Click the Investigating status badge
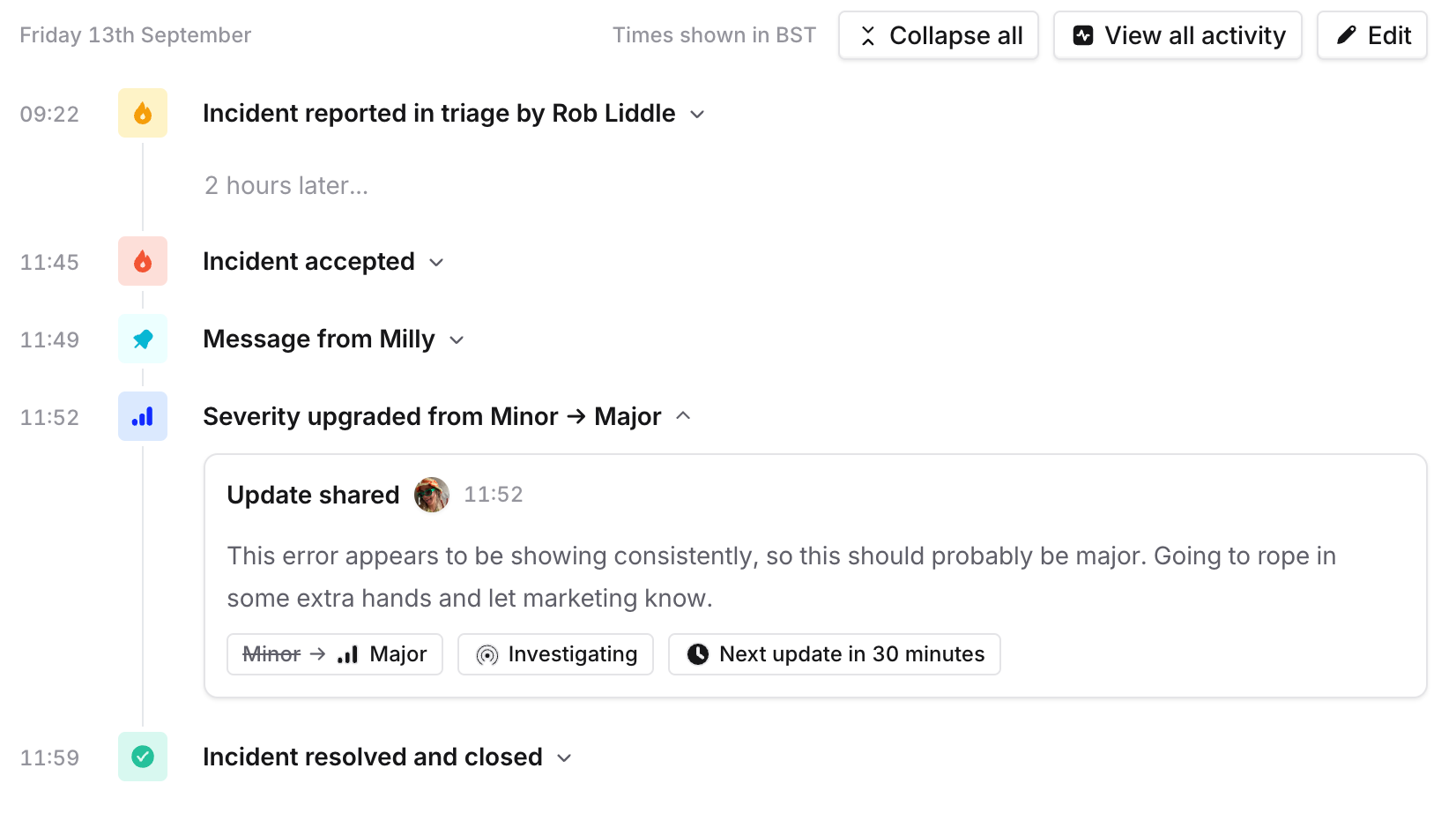Screen dimensions: 1456x813 tap(555, 654)
